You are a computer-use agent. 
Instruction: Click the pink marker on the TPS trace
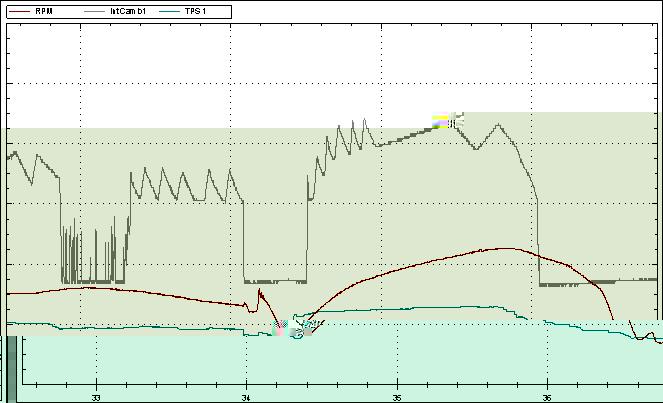281,326
